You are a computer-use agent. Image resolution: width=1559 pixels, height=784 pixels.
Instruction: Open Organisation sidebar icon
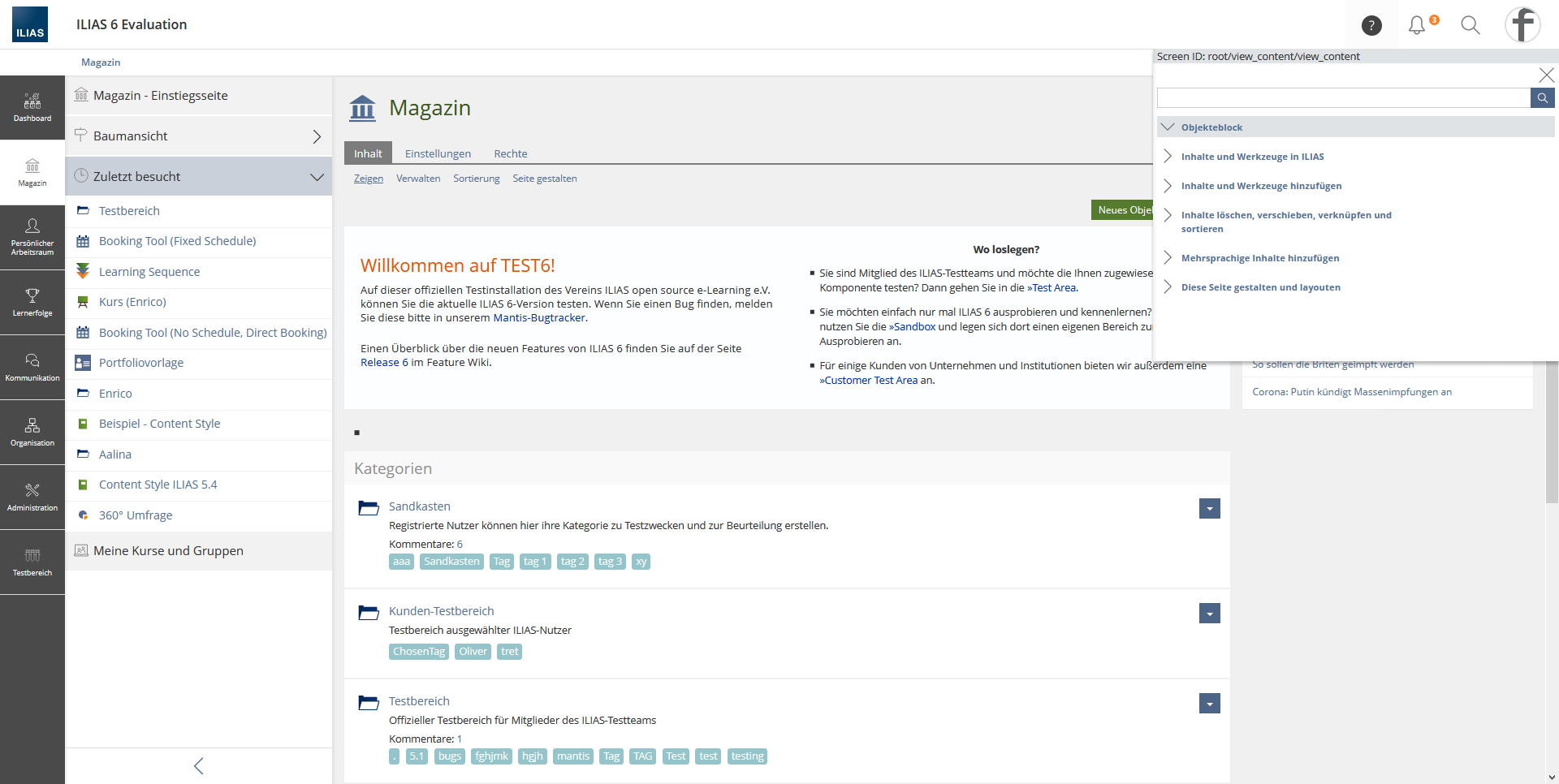click(x=32, y=432)
